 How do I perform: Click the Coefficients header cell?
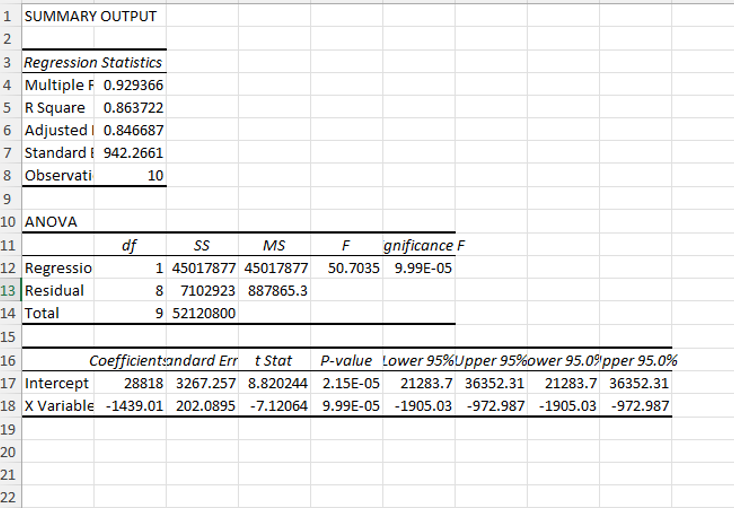click(x=130, y=360)
